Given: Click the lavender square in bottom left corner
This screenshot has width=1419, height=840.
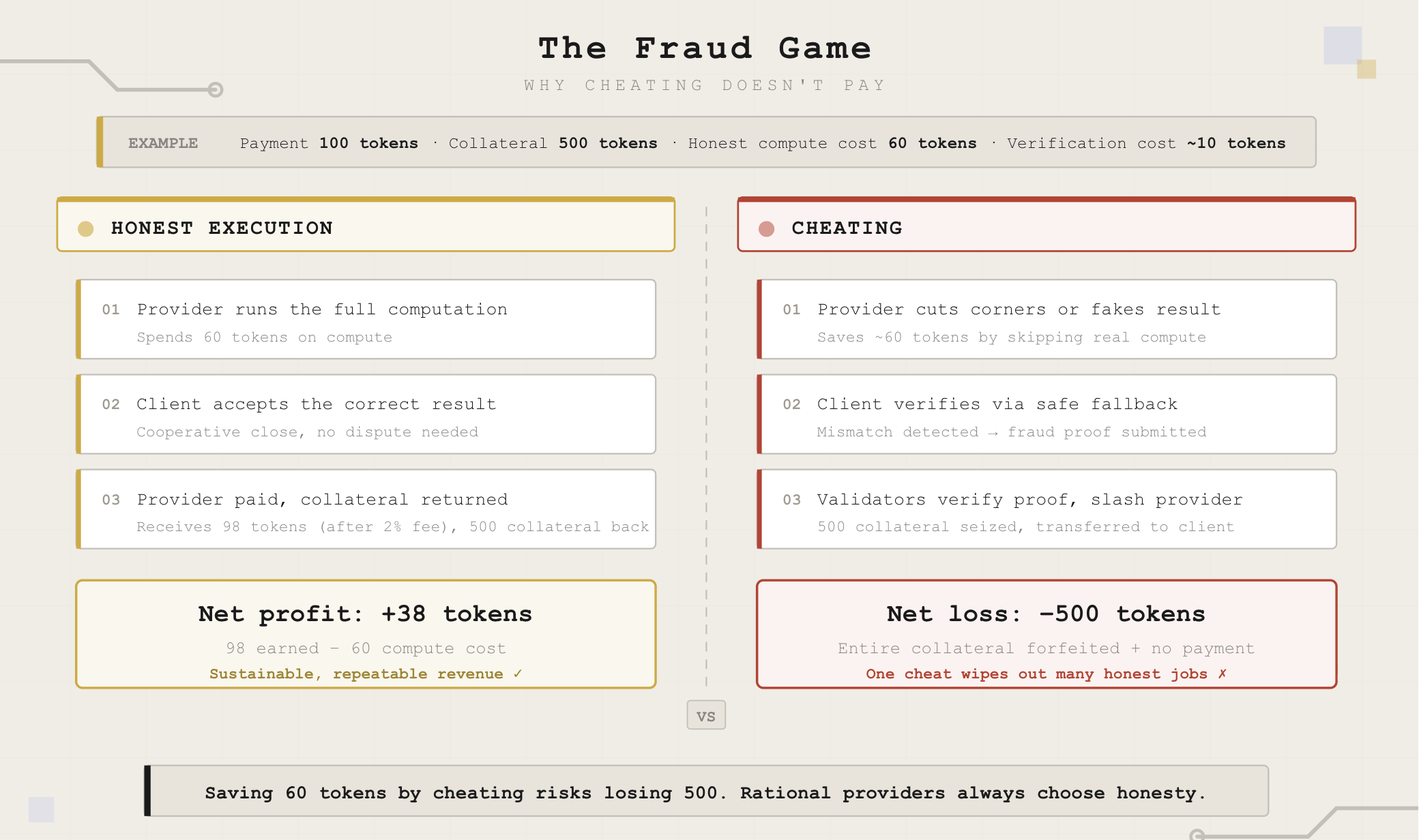Looking at the screenshot, I should point(41,809).
